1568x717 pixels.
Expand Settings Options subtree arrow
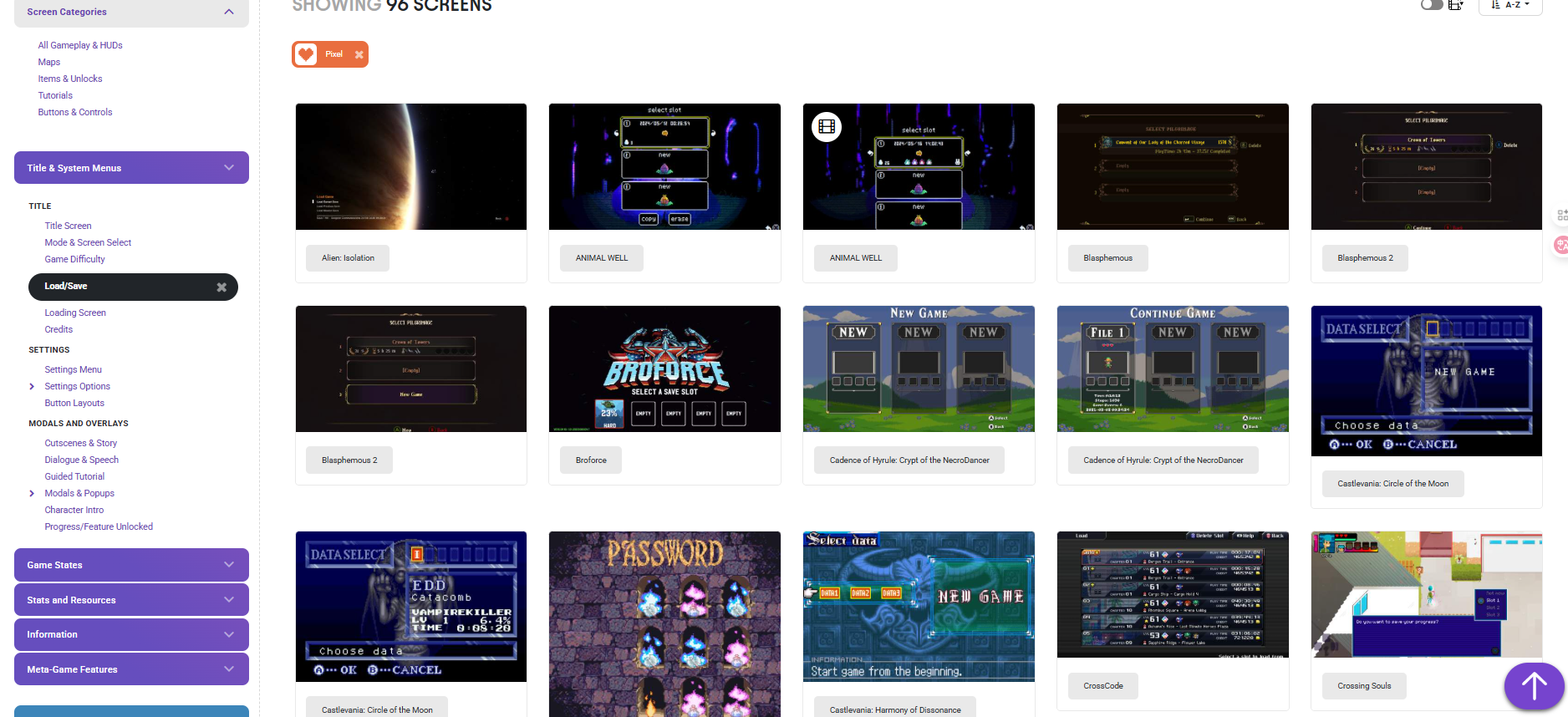coord(32,386)
